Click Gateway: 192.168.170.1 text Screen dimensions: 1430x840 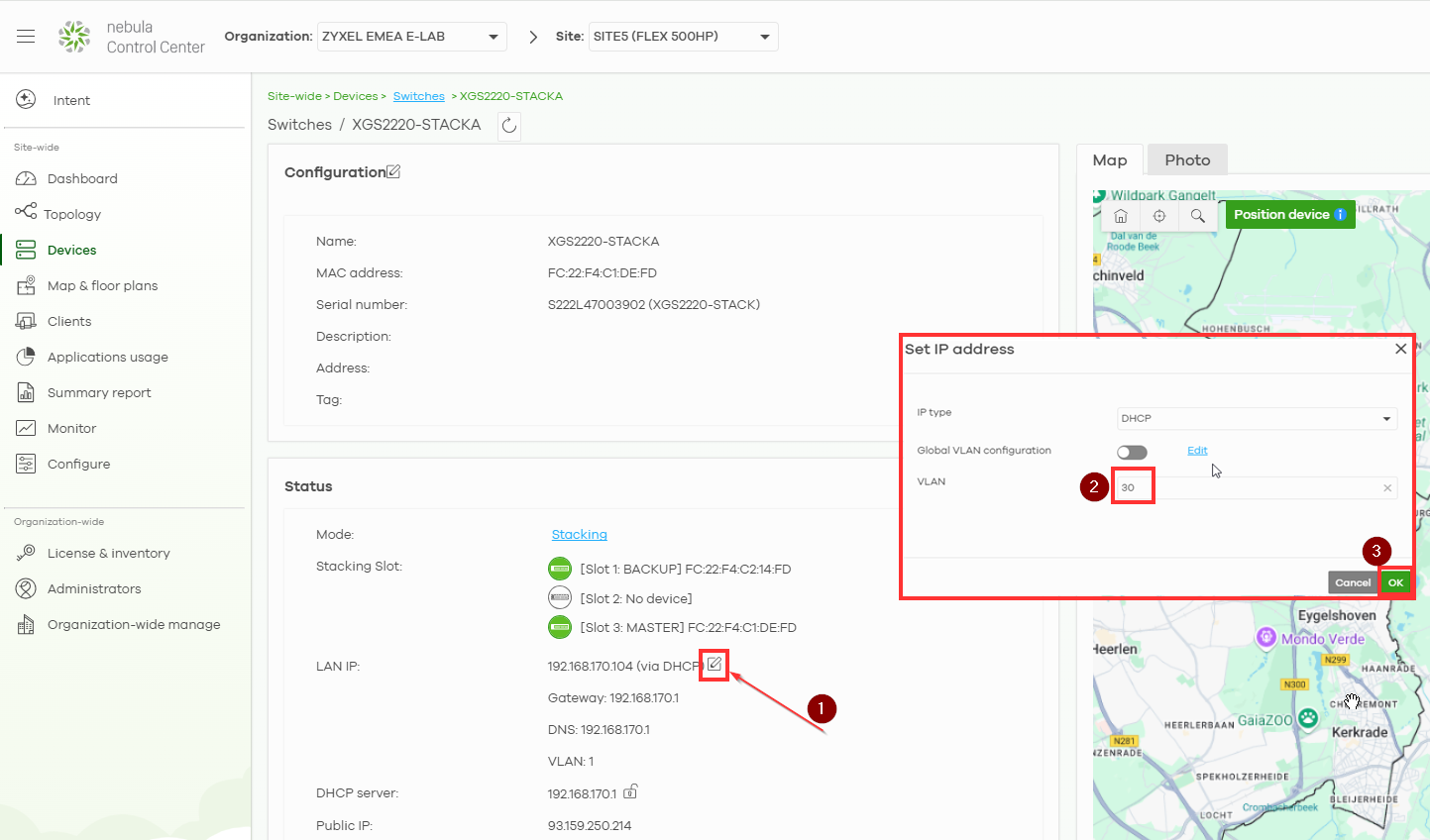coord(613,697)
